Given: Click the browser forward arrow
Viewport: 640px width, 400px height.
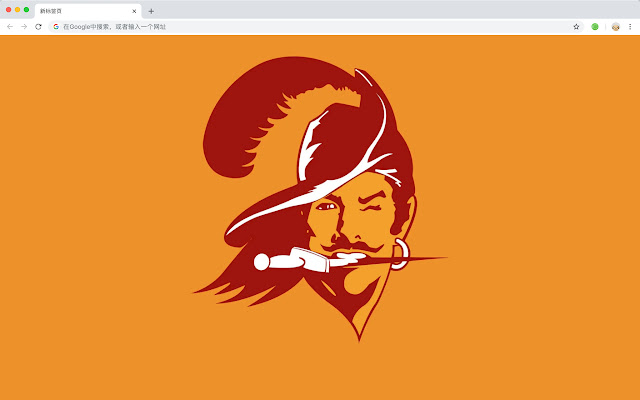Looking at the screenshot, I should pyautogui.click(x=24, y=27).
